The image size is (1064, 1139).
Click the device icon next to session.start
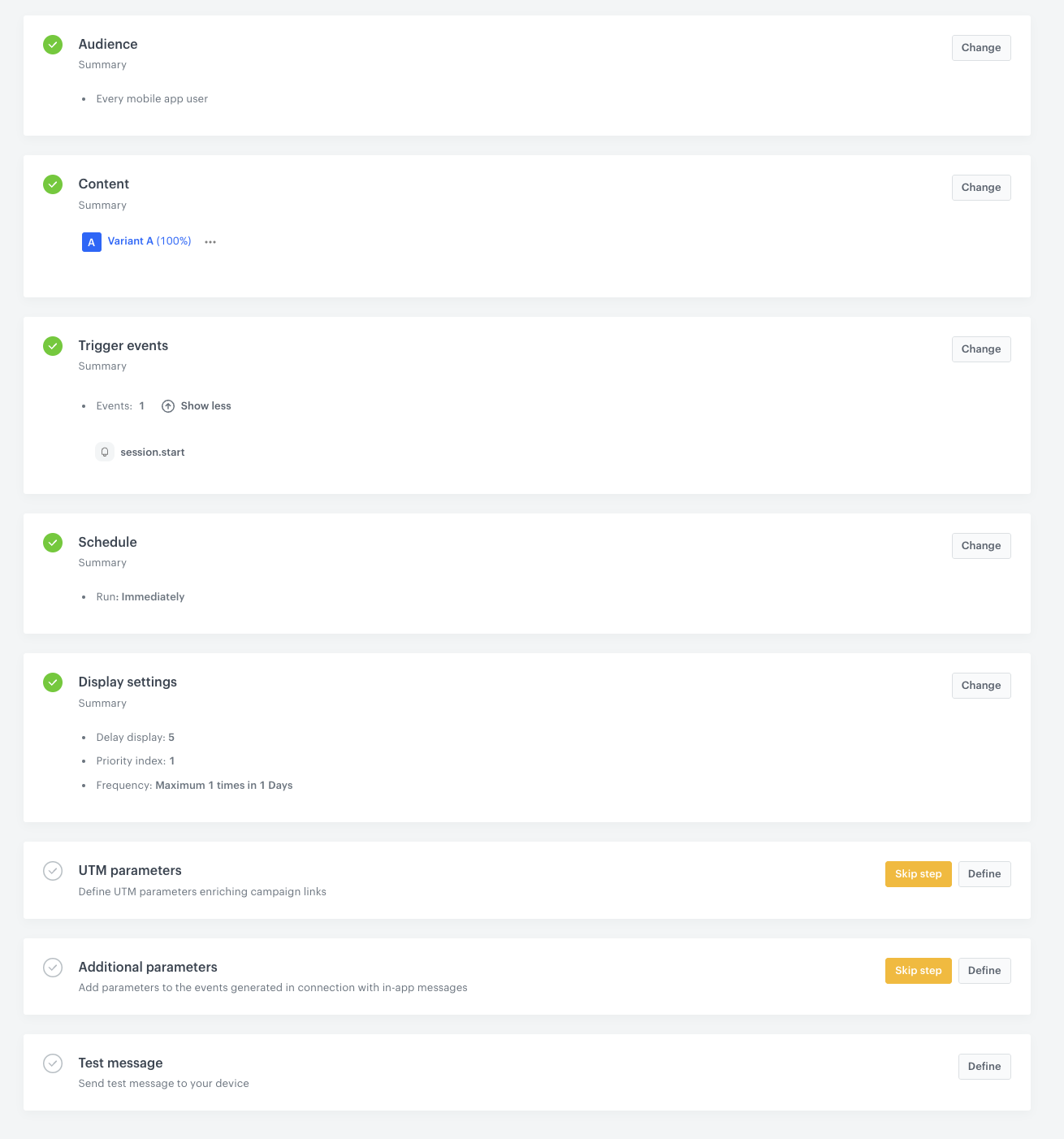pyautogui.click(x=105, y=452)
